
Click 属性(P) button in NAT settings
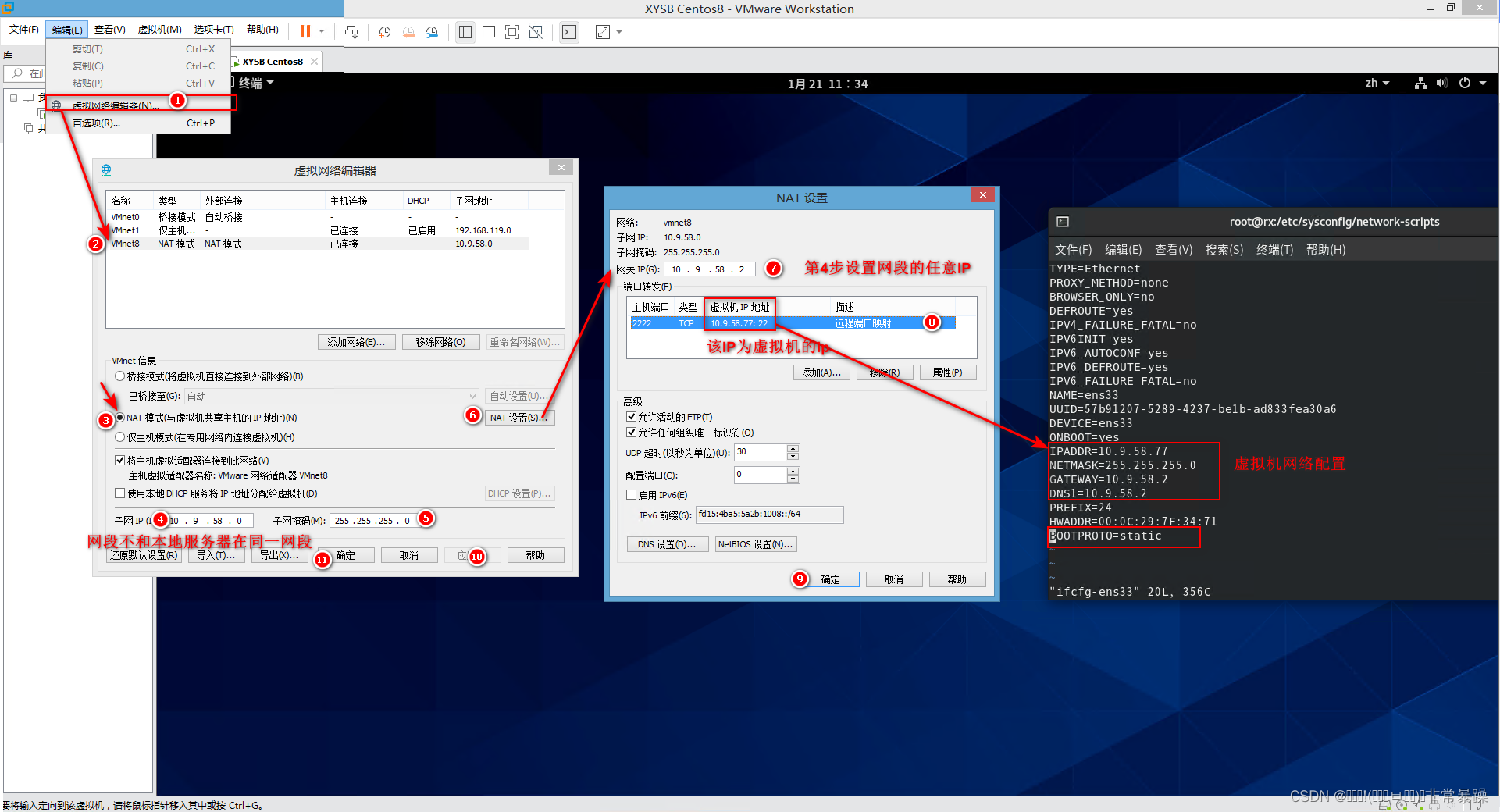947,372
